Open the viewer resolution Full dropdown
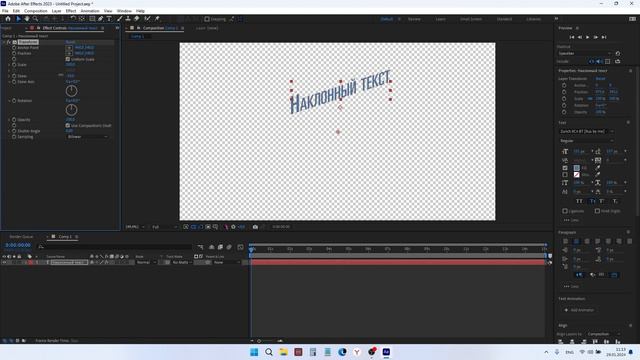The width and height of the screenshot is (640, 360). pos(164,227)
